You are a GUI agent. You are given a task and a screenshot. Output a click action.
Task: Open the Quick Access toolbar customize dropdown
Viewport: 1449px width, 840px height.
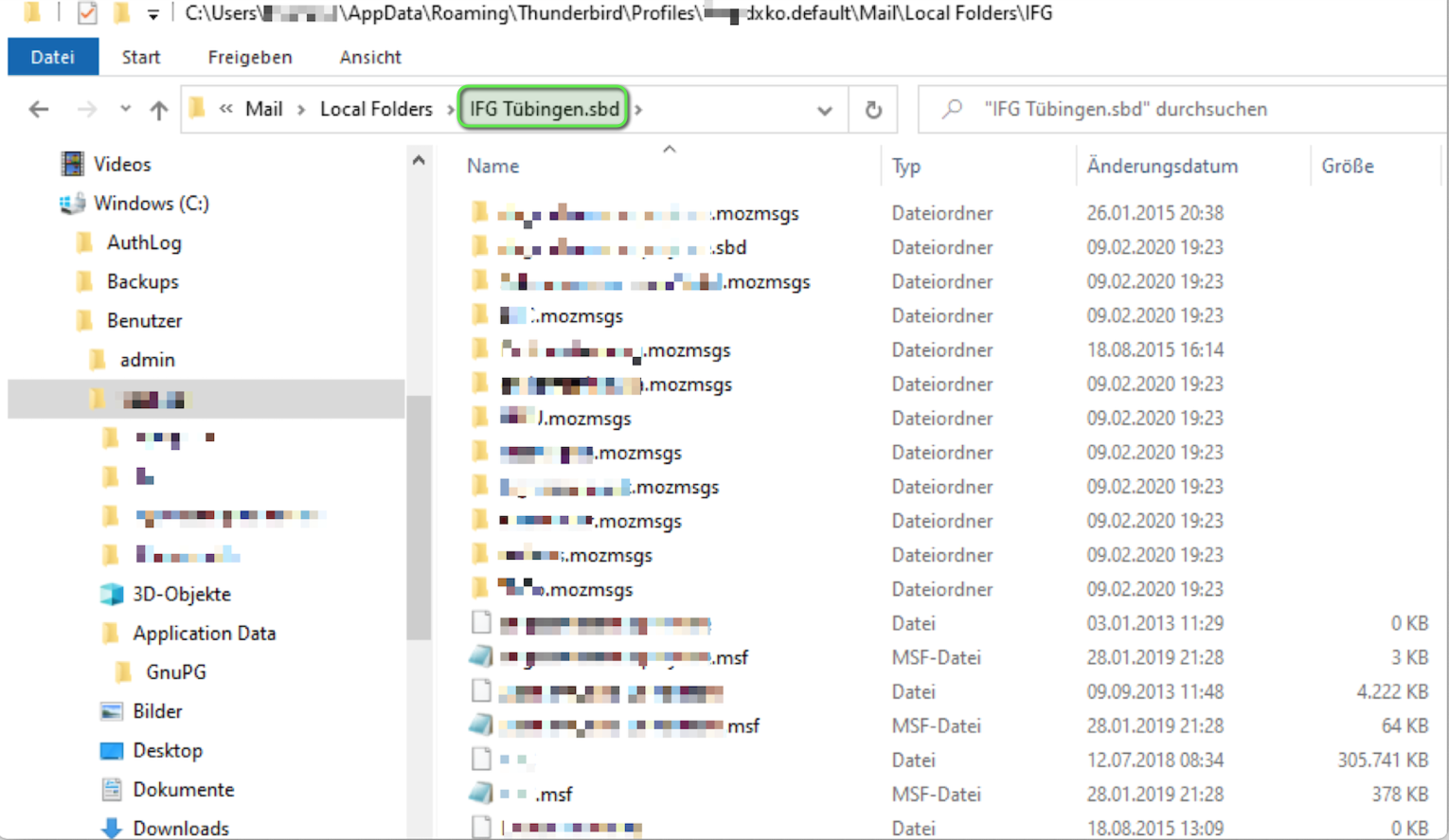point(152,14)
